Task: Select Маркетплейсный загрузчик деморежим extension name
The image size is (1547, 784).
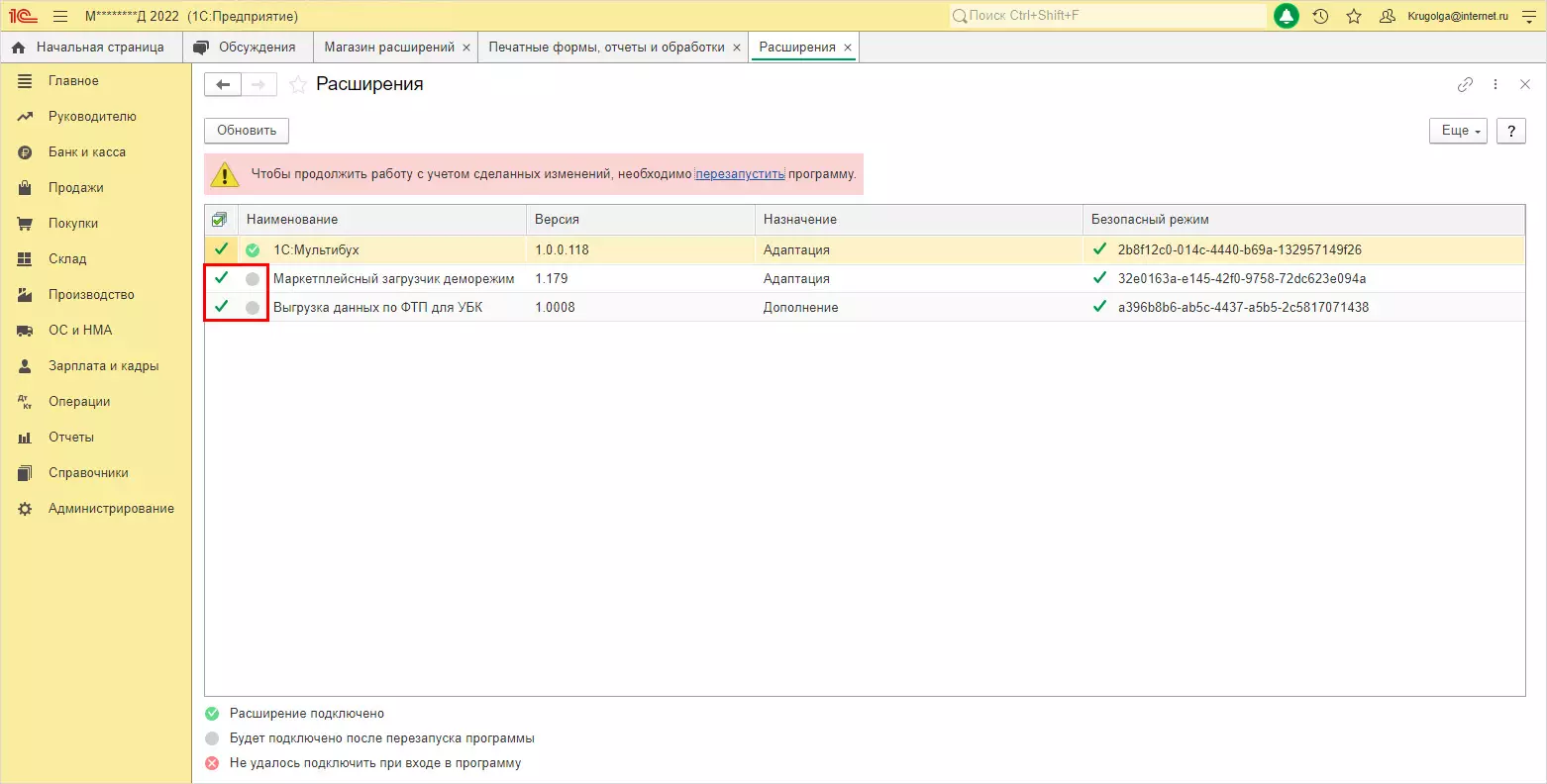Action: 394,279
